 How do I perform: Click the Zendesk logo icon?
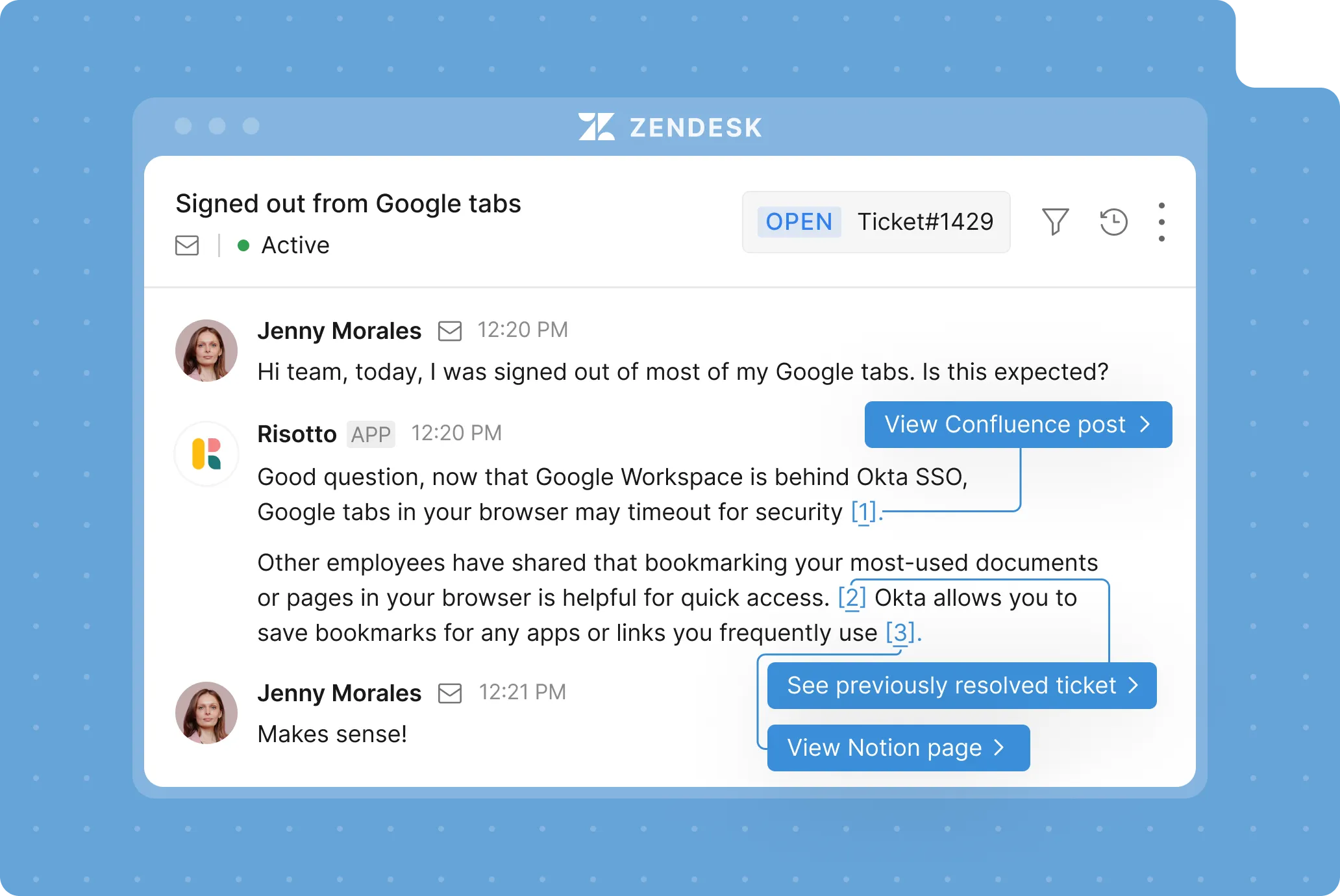point(596,127)
